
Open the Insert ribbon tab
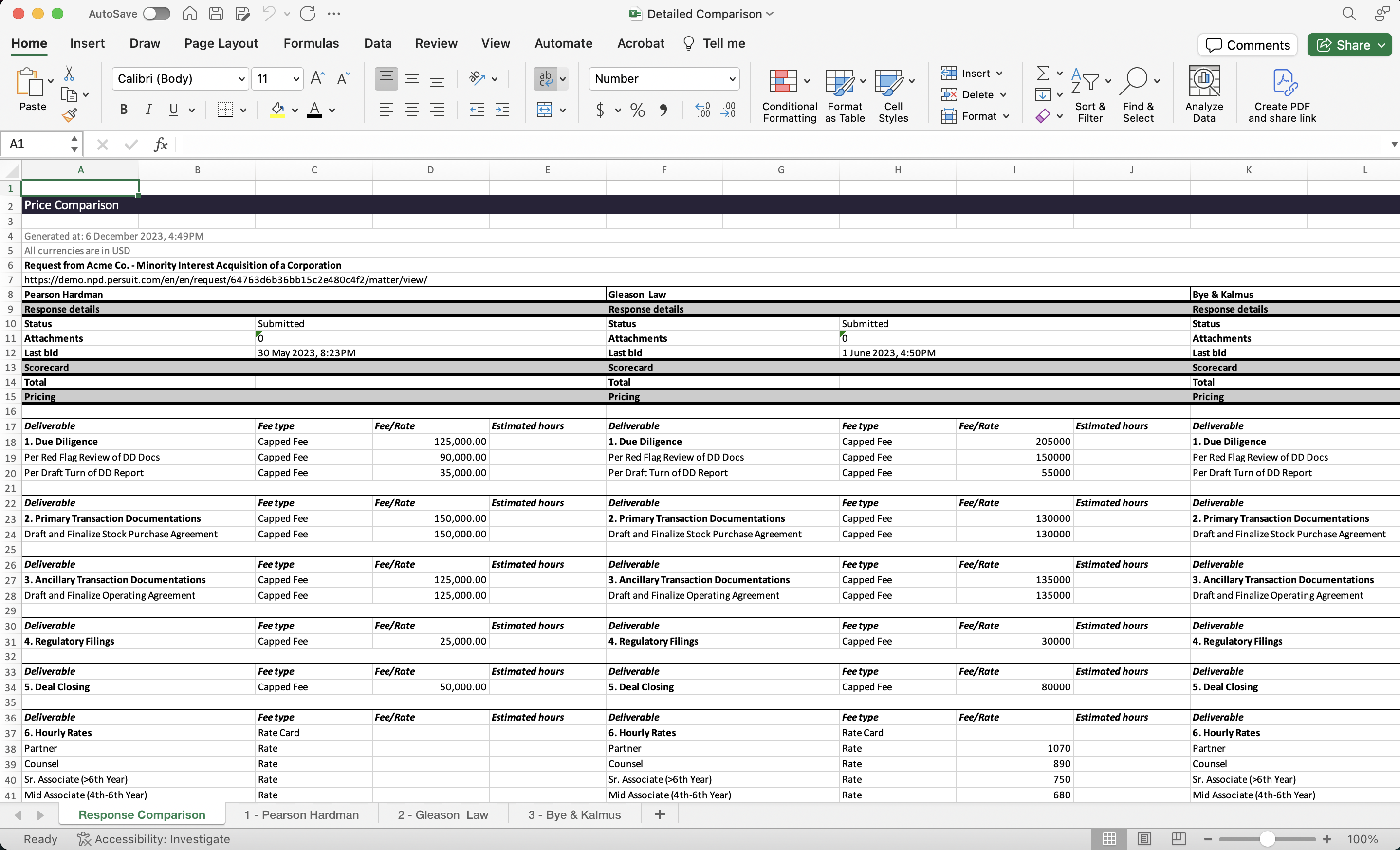[87, 43]
